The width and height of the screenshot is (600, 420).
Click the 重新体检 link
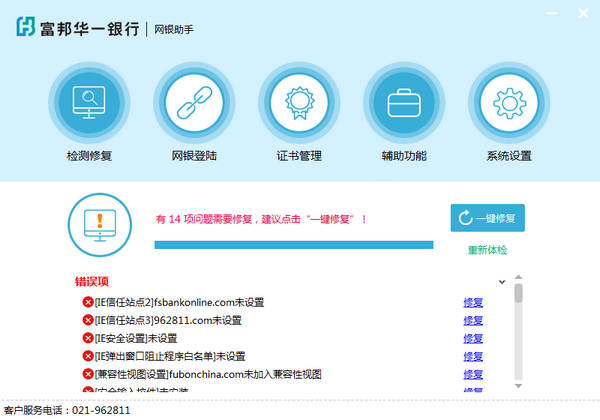(x=487, y=250)
